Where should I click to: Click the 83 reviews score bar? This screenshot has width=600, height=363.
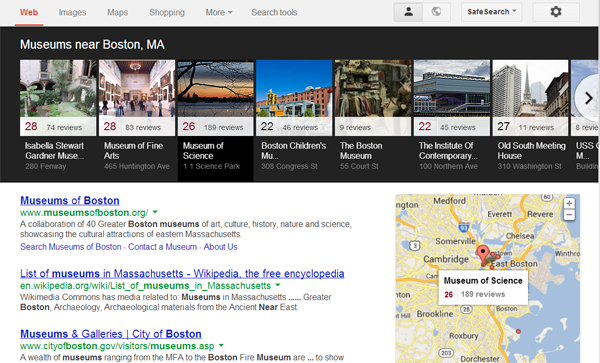click(x=137, y=127)
